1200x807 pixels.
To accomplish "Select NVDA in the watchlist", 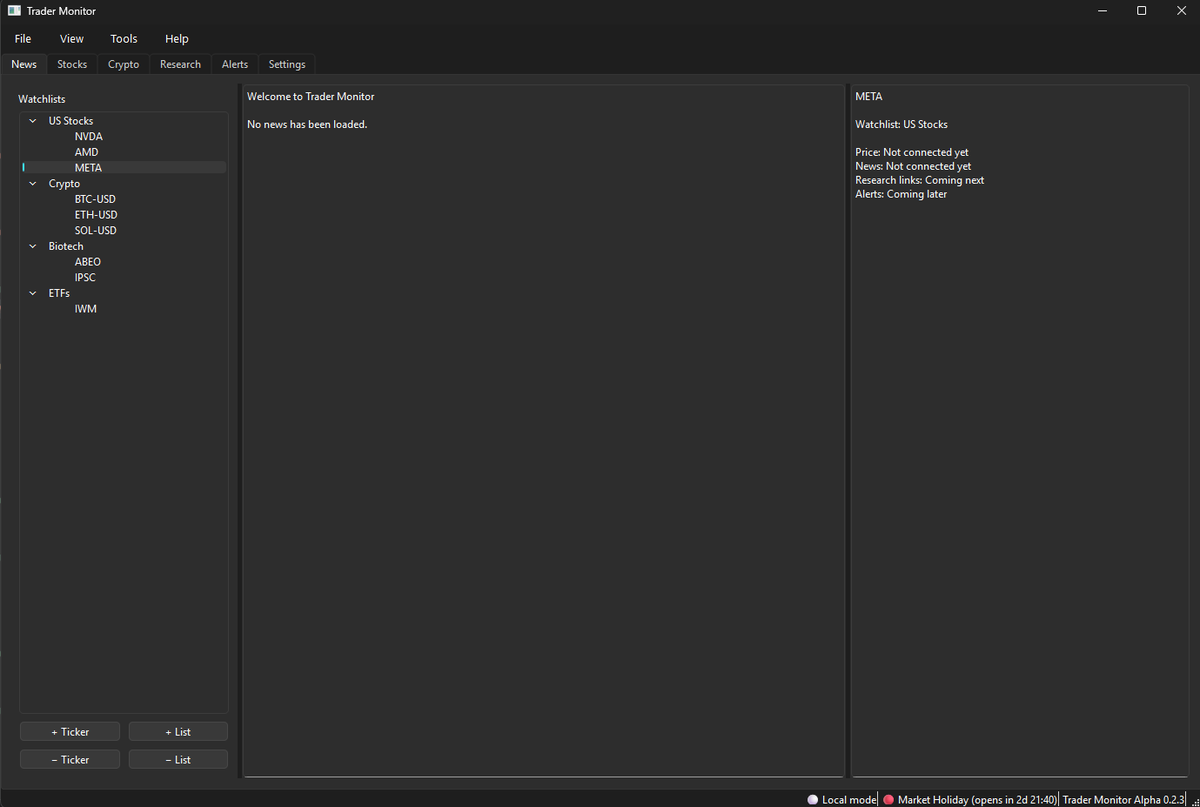I will [89, 136].
